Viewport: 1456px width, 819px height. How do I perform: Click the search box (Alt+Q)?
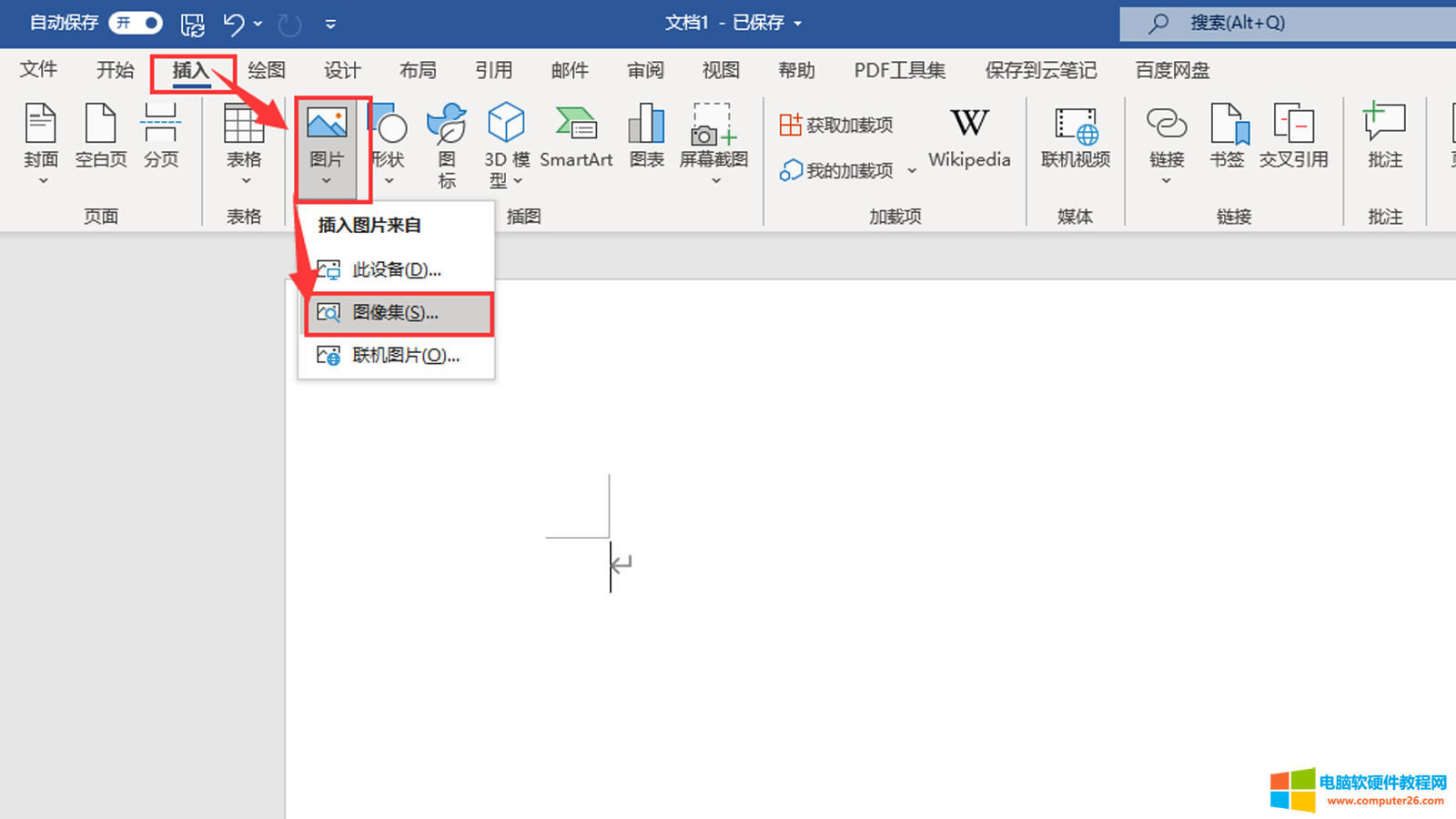[1288, 24]
